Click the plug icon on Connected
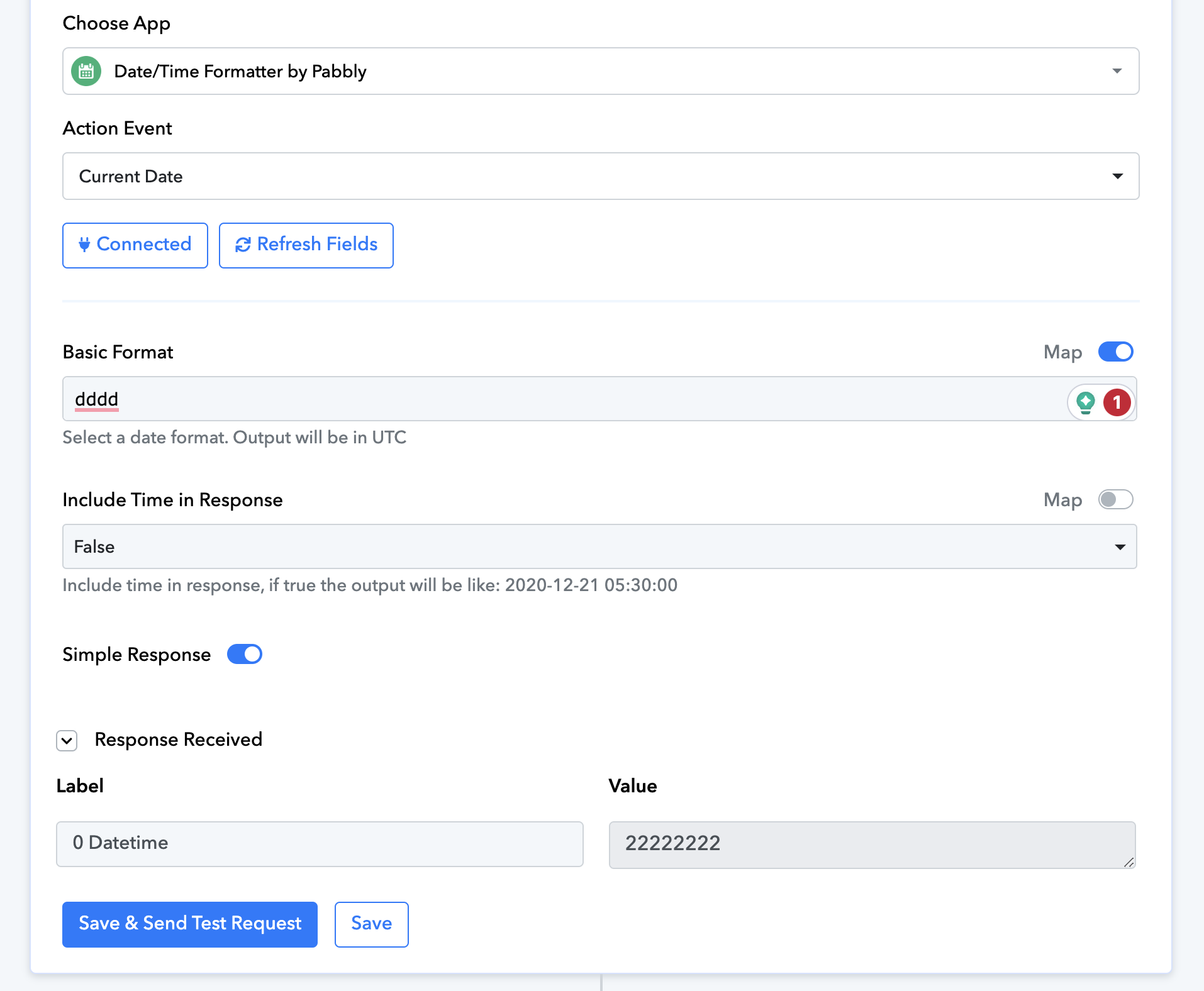 tap(84, 245)
